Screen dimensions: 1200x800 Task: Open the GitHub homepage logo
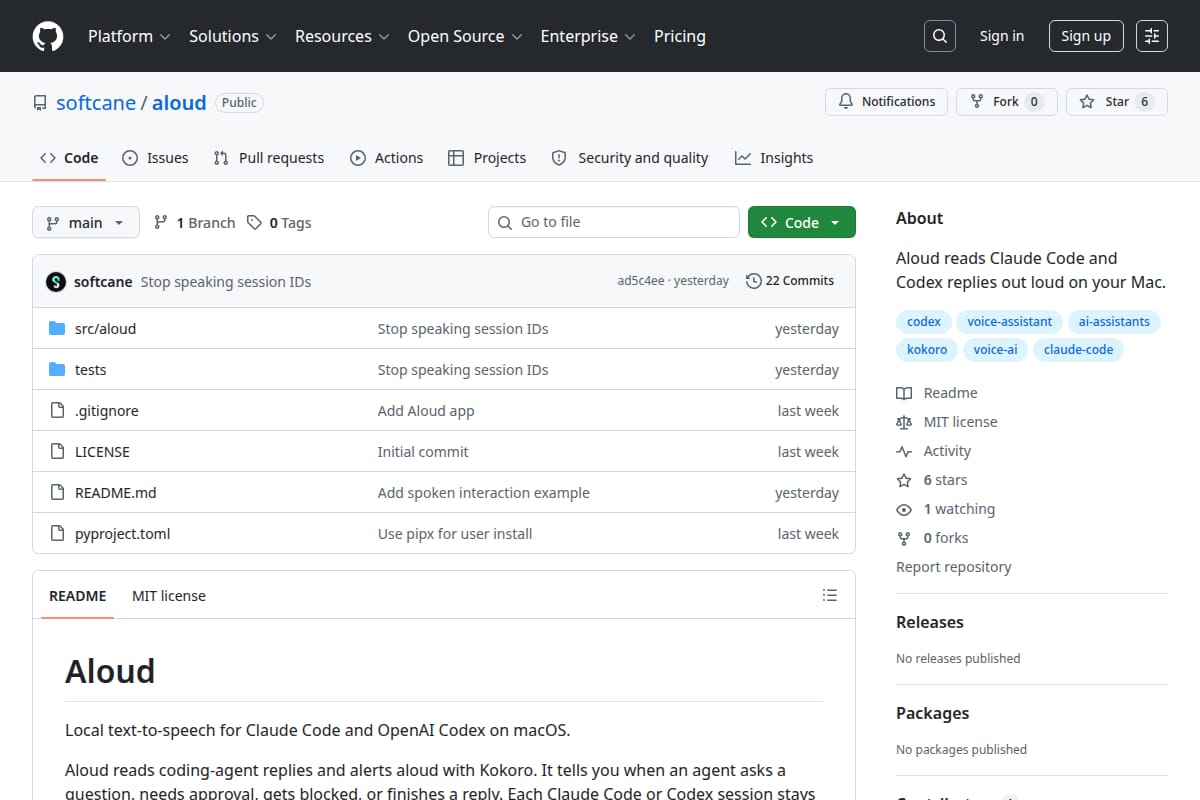pyautogui.click(x=48, y=36)
